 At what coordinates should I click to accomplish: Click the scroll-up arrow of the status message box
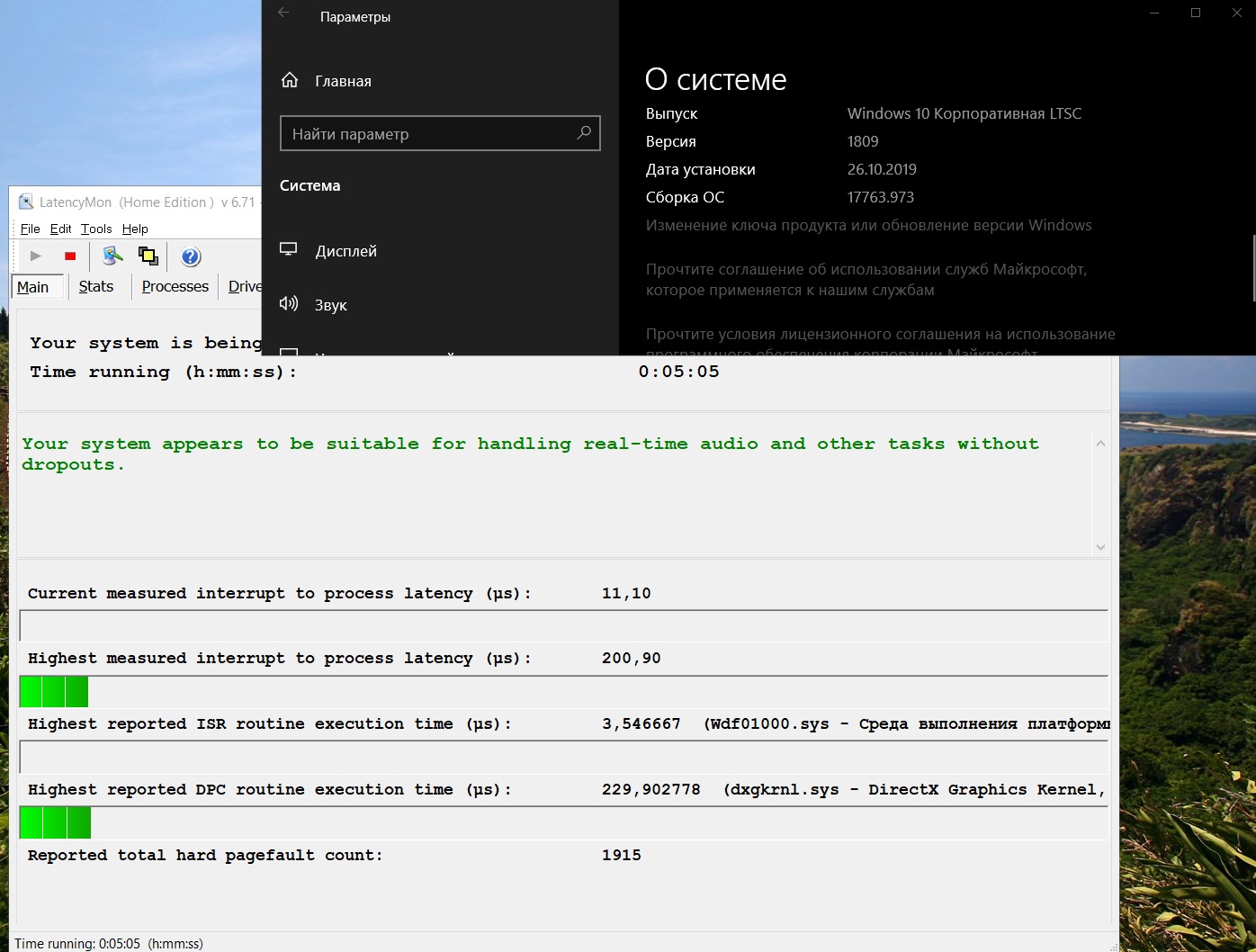click(1100, 444)
